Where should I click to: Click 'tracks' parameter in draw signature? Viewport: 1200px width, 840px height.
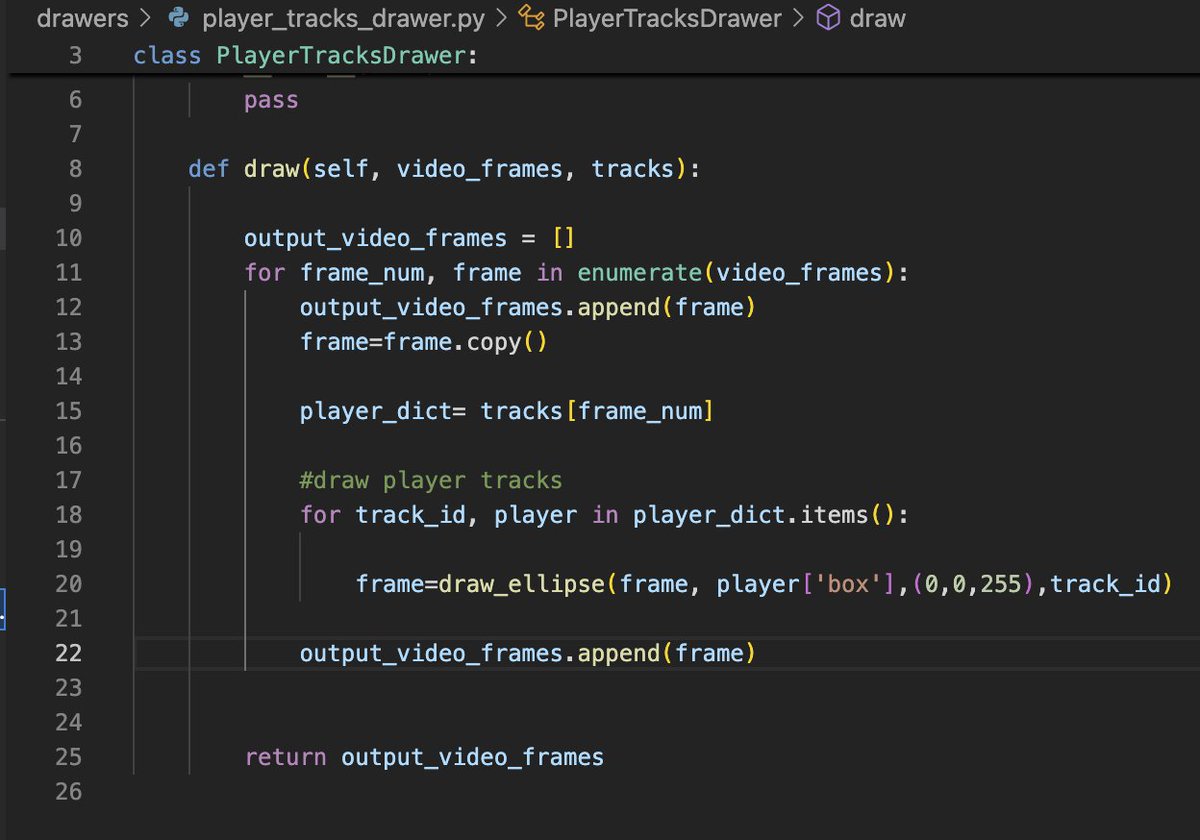coord(633,169)
